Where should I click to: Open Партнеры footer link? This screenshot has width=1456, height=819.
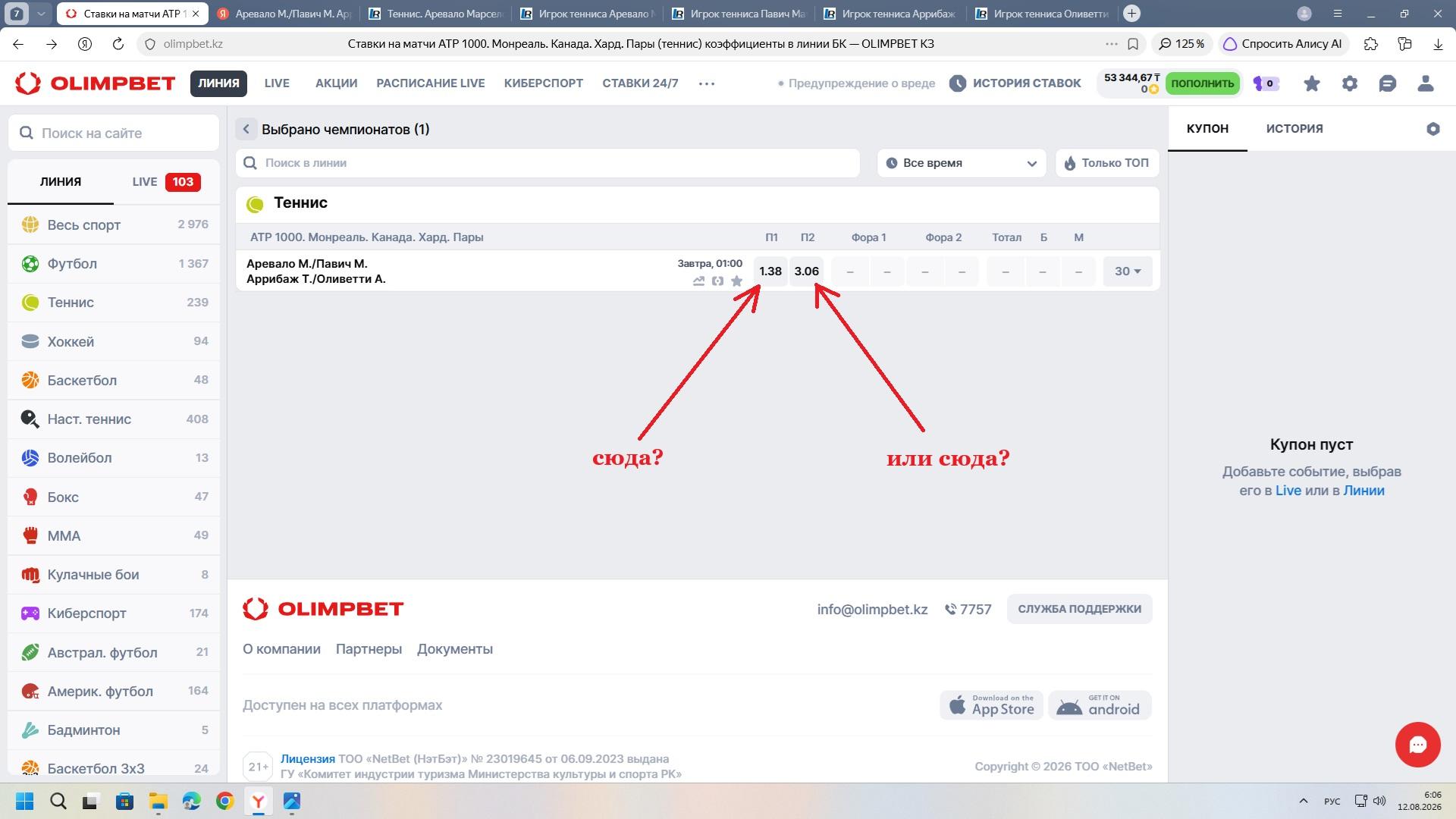click(369, 649)
